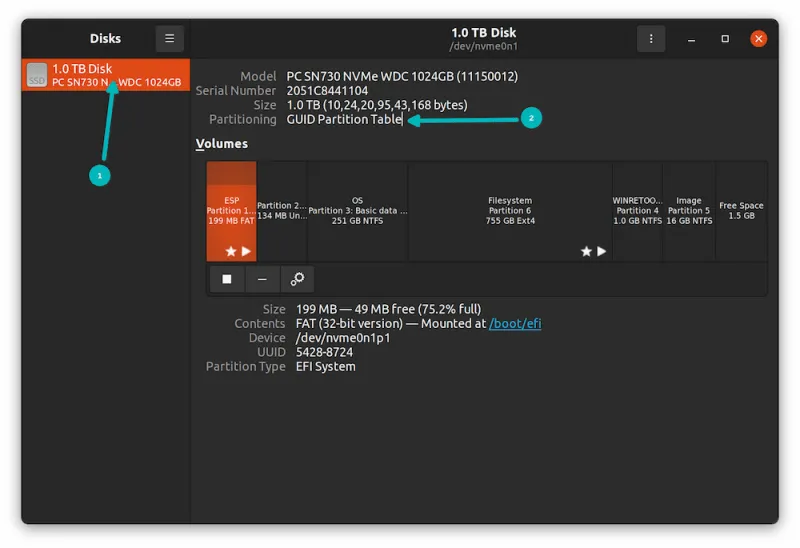The height and width of the screenshot is (548, 800).
Task: Select the Free Space 1.5 GB block
Action: (741, 211)
